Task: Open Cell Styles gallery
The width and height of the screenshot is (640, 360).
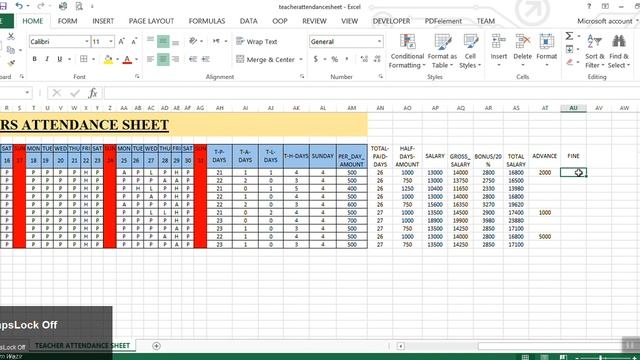Action: coord(470,51)
